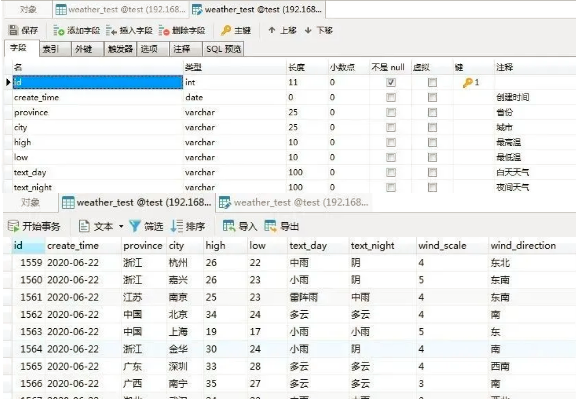The image size is (576, 399).
Task: Click the primary key icon in id row
Action: [x=468, y=83]
